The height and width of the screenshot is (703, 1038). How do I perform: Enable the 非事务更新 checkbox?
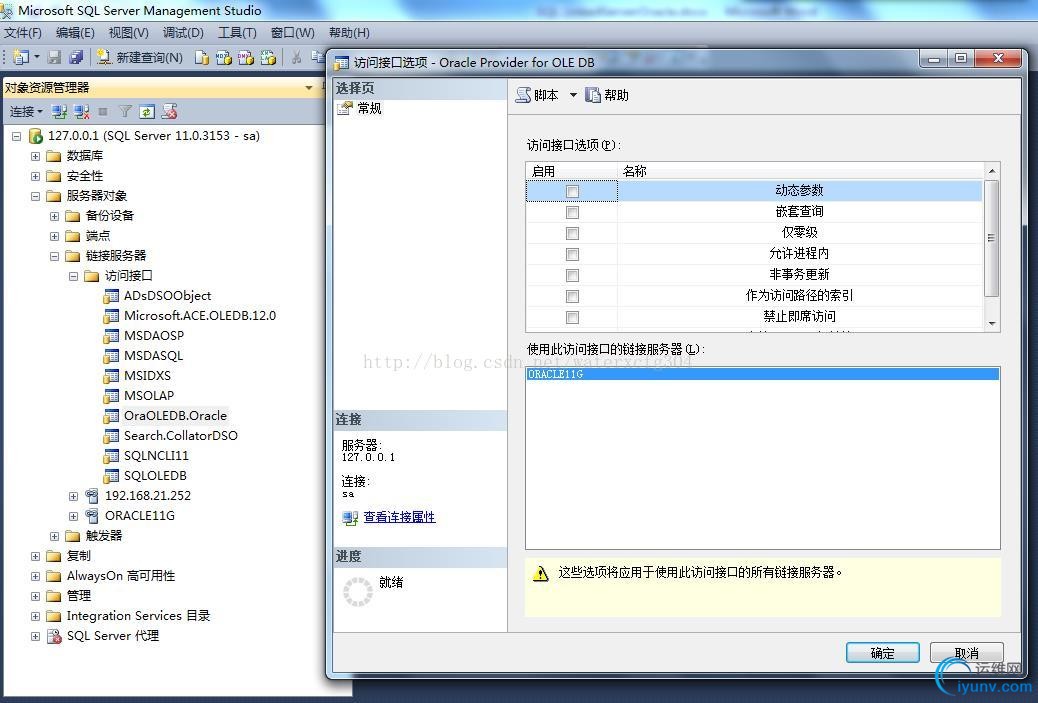click(573, 275)
